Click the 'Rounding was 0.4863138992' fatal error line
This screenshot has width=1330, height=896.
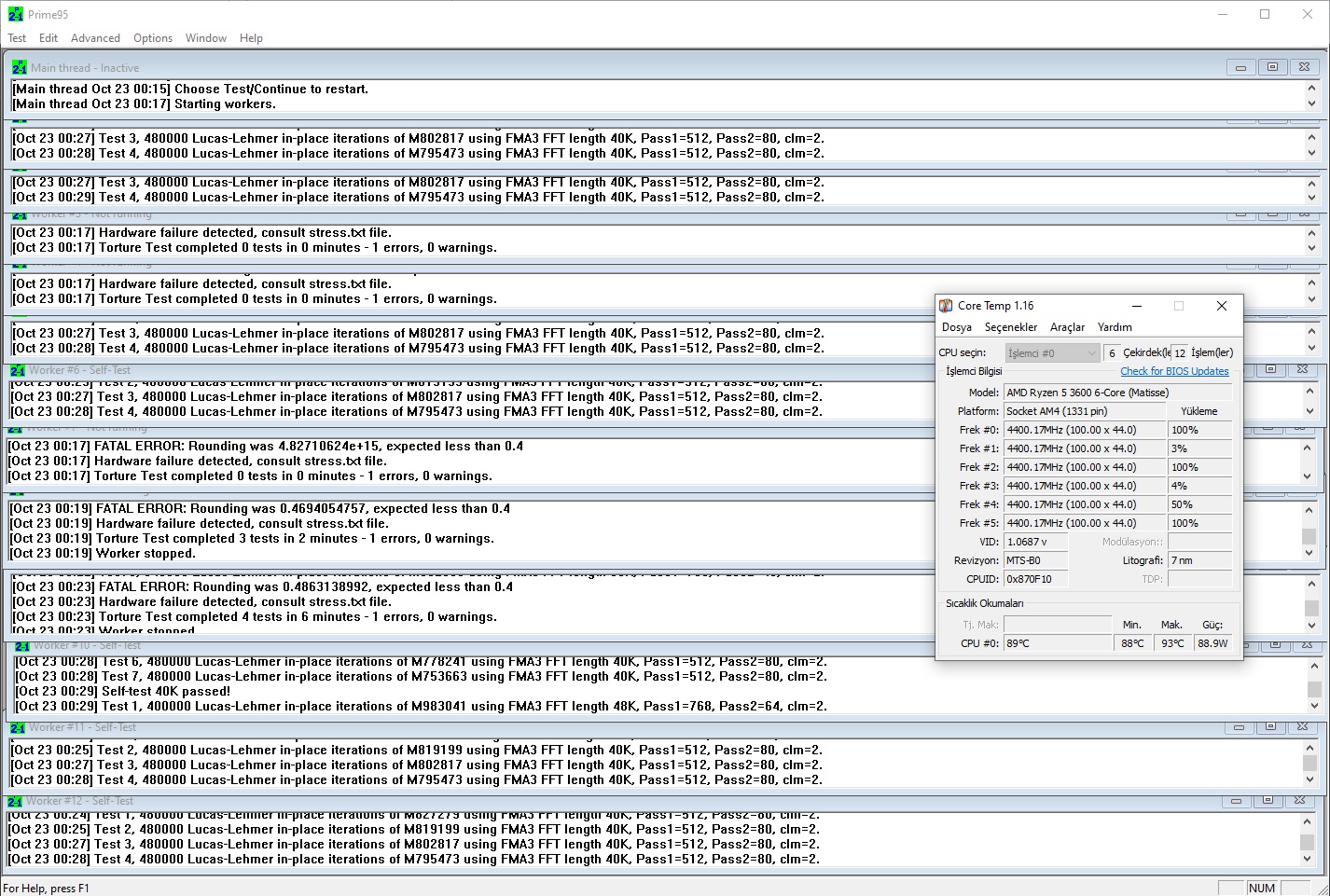[x=263, y=587]
